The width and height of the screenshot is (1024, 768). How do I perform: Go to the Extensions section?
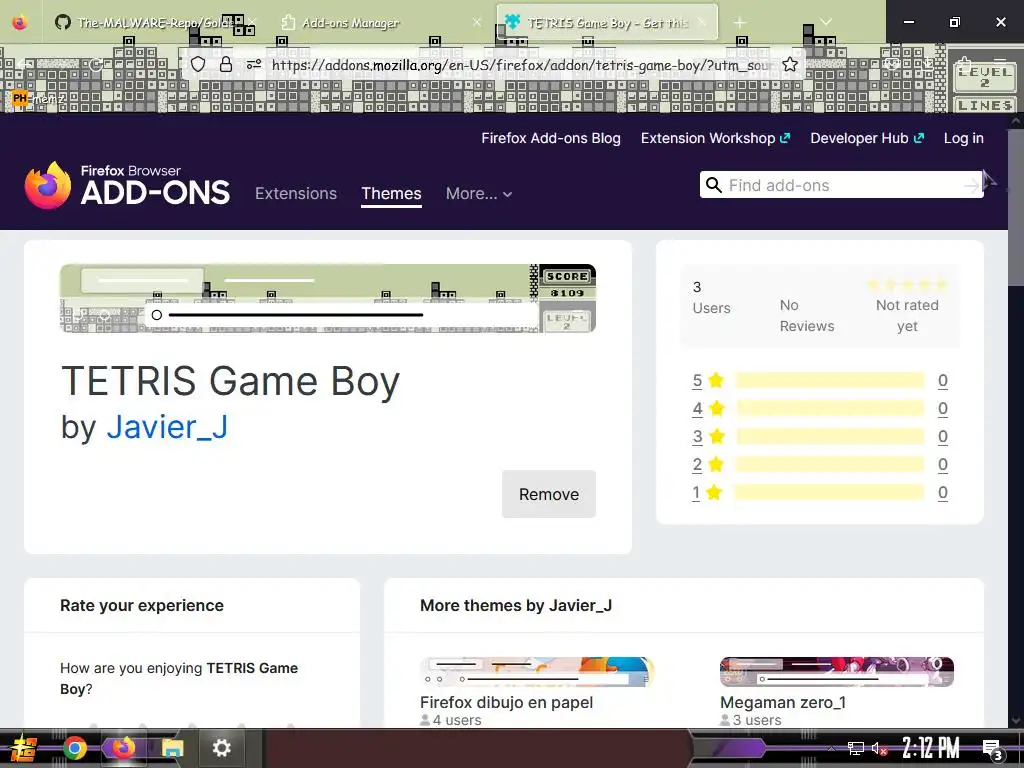pos(296,194)
